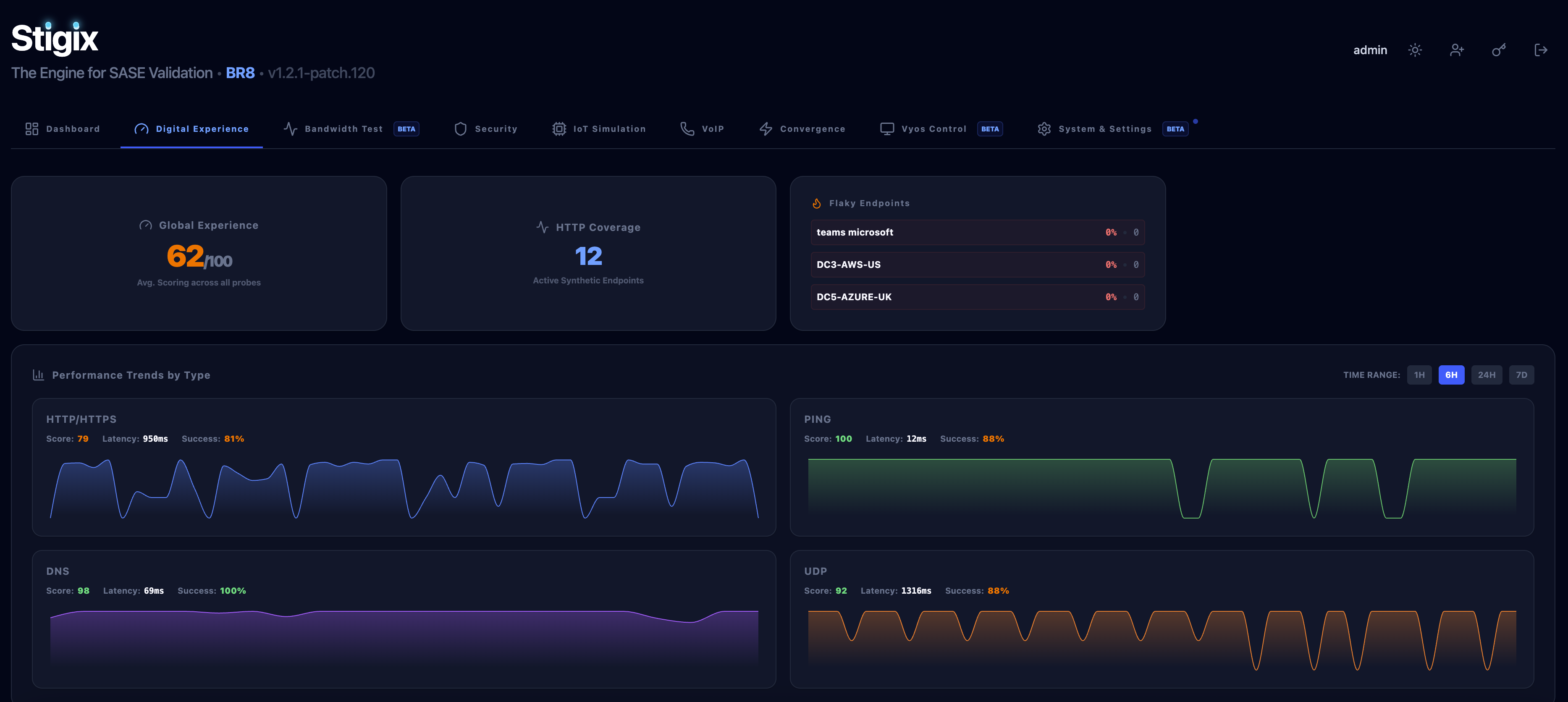Open the DC3-AWS-US endpoint details

point(977,264)
